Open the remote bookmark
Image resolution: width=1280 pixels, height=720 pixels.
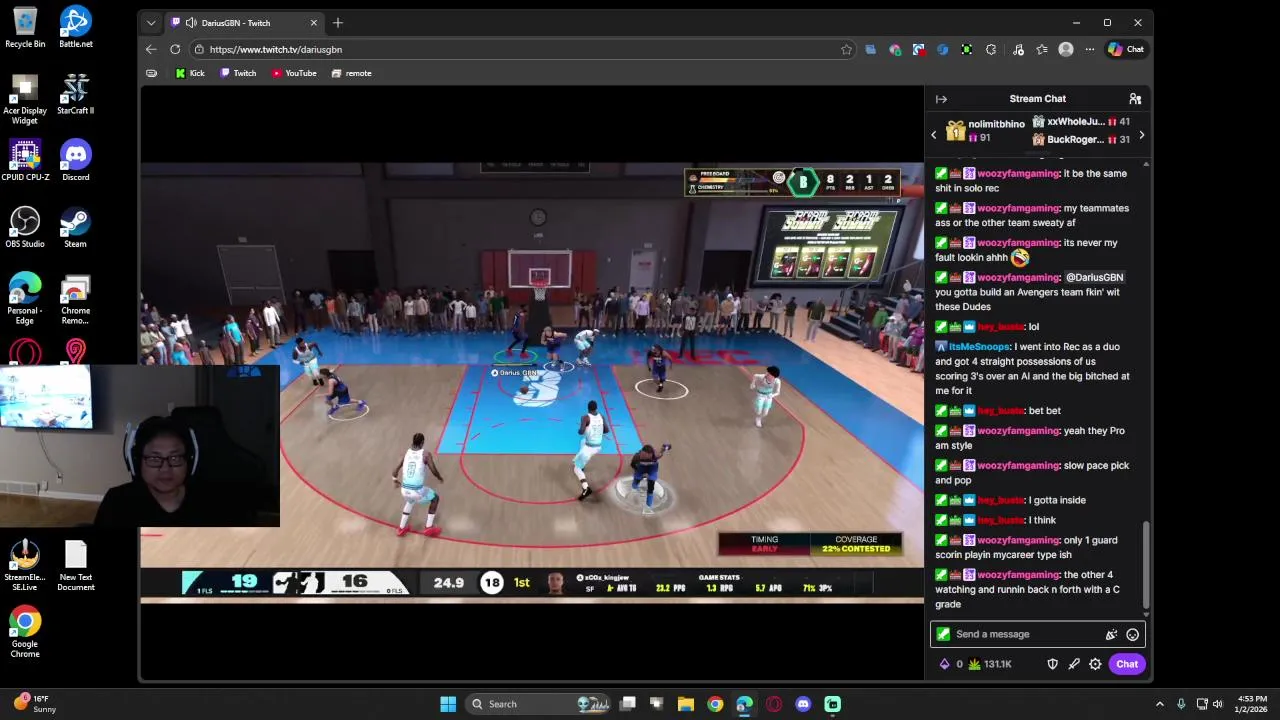(x=351, y=73)
